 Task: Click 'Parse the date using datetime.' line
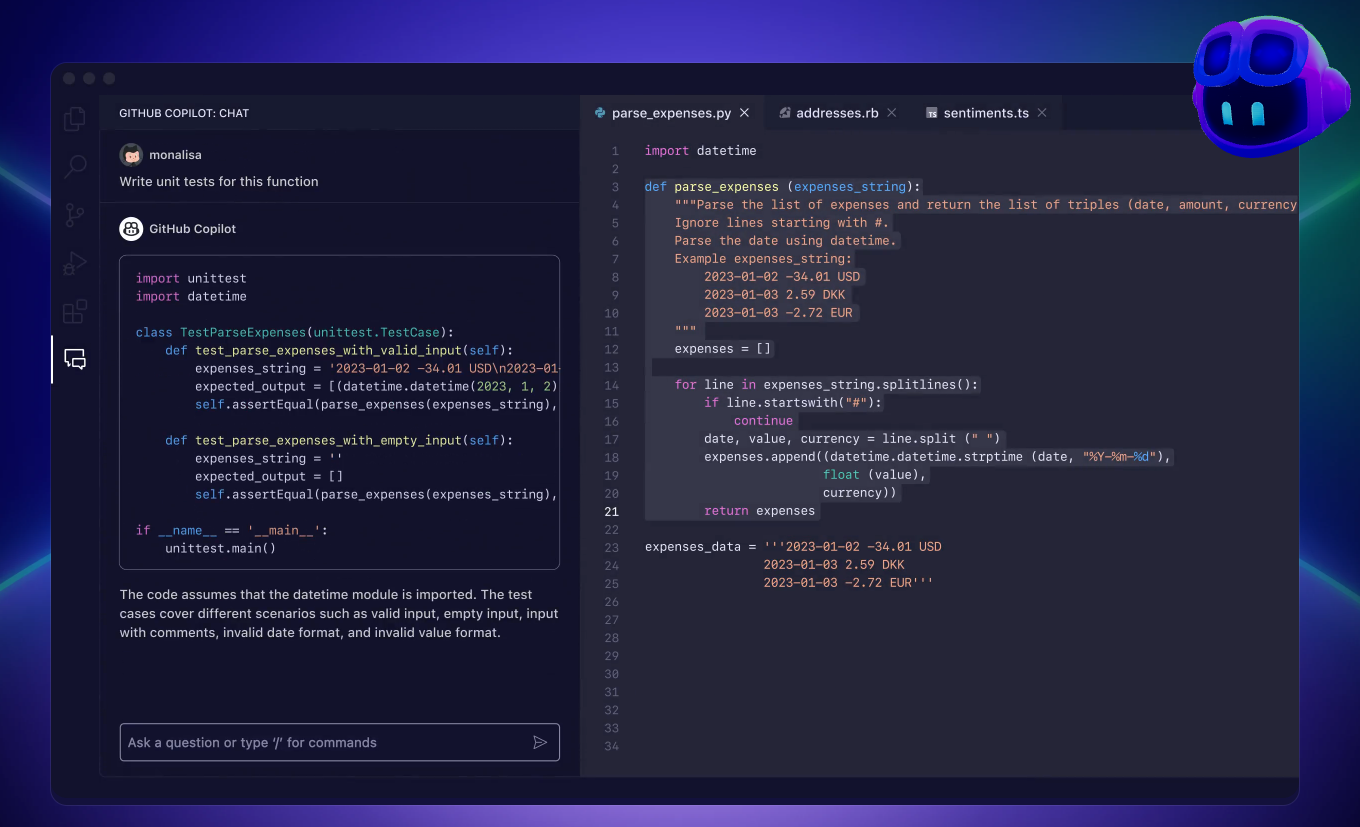pos(786,241)
